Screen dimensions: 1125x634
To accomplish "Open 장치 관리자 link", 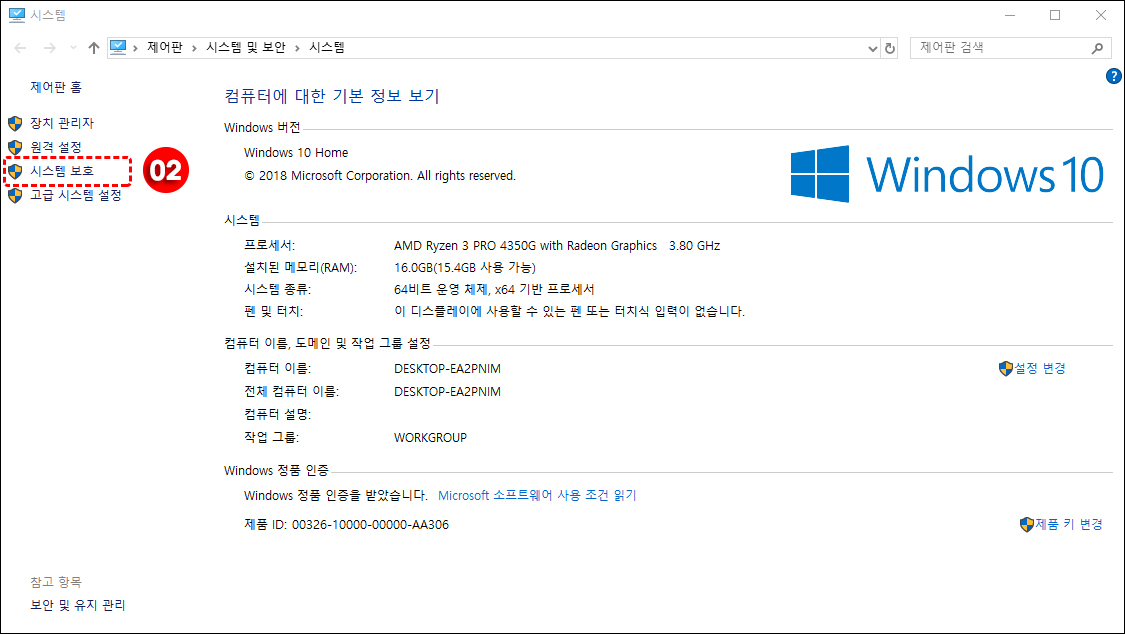I will (62, 123).
